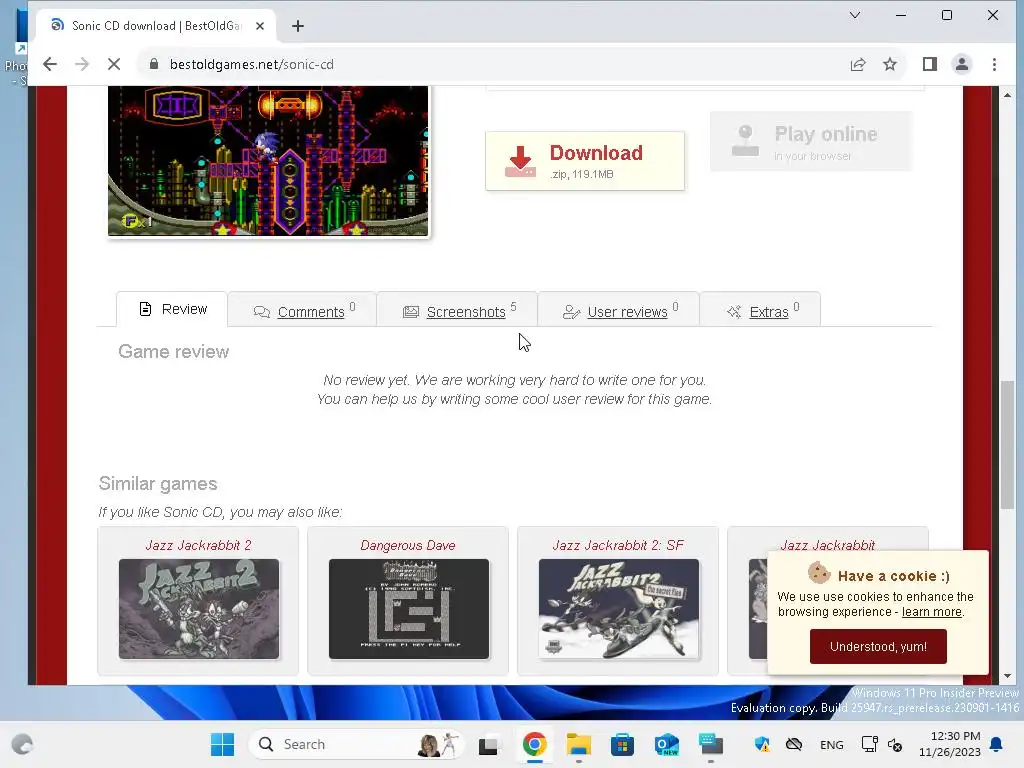Open the Windows Start menu
1024x768 pixels.
[222, 744]
